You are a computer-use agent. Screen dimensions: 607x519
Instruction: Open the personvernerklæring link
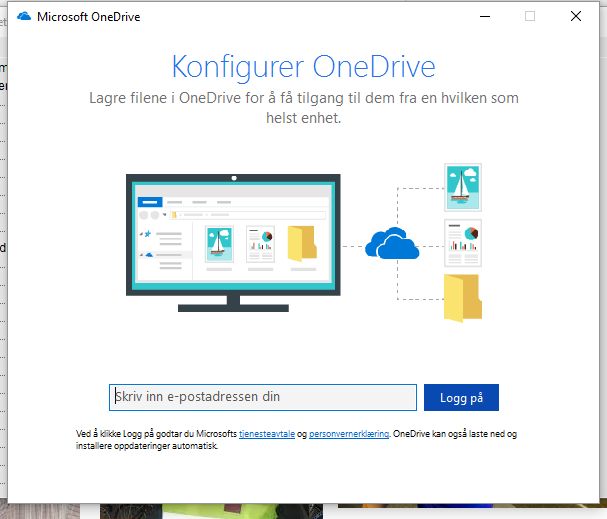pyautogui.click(x=349, y=434)
